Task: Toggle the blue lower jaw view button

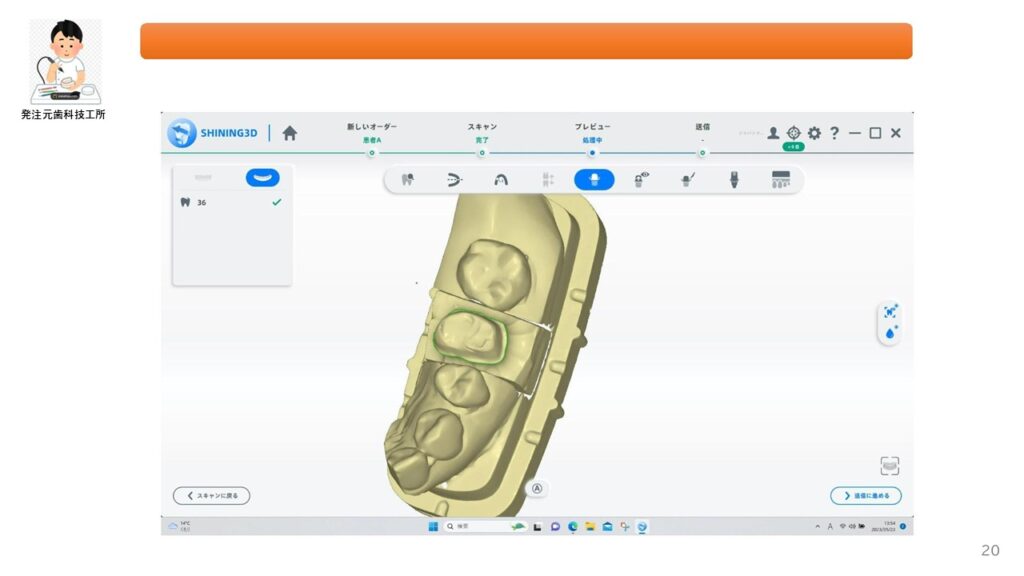Action: click(262, 177)
